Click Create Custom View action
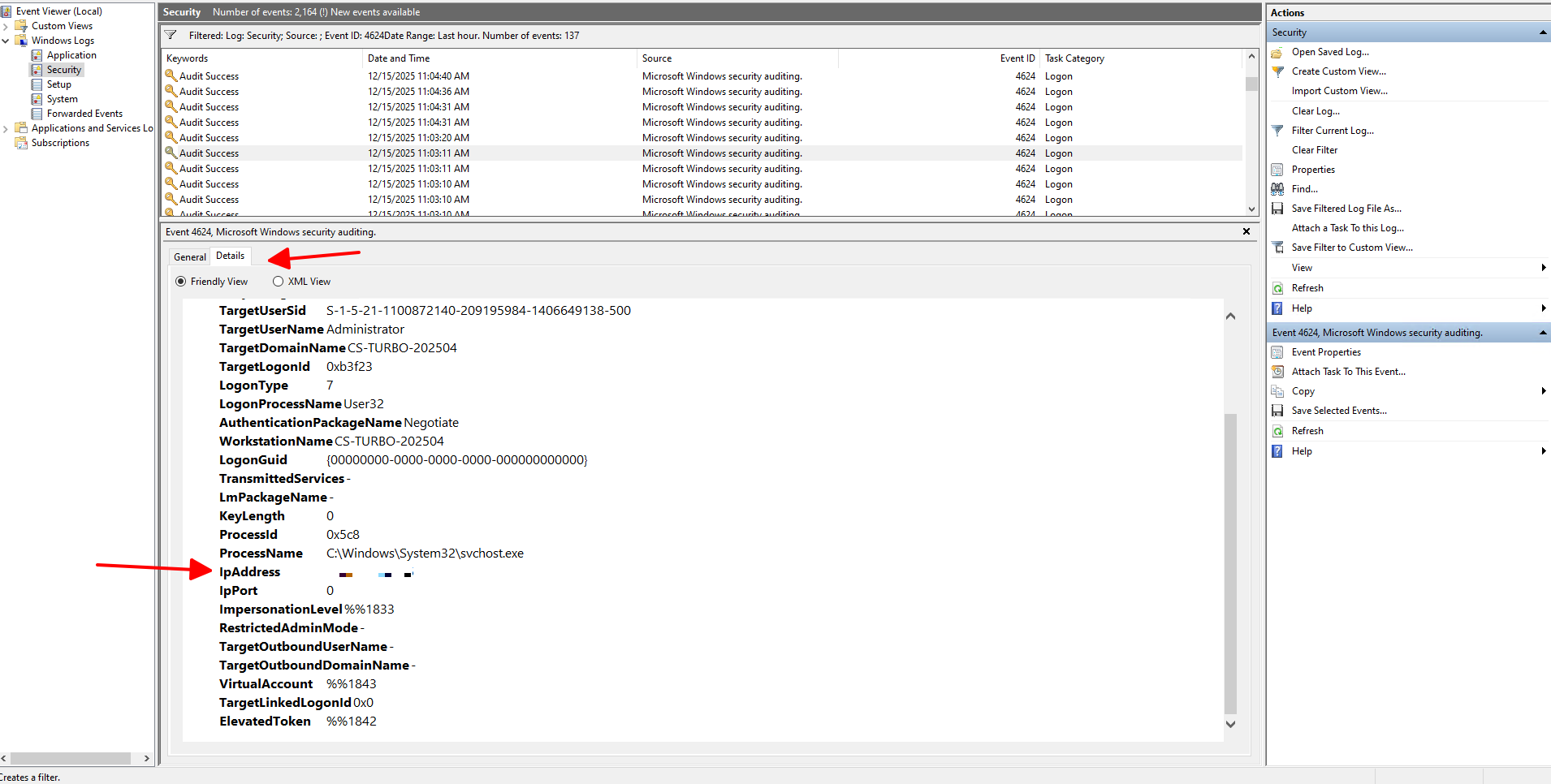 click(x=1338, y=71)
